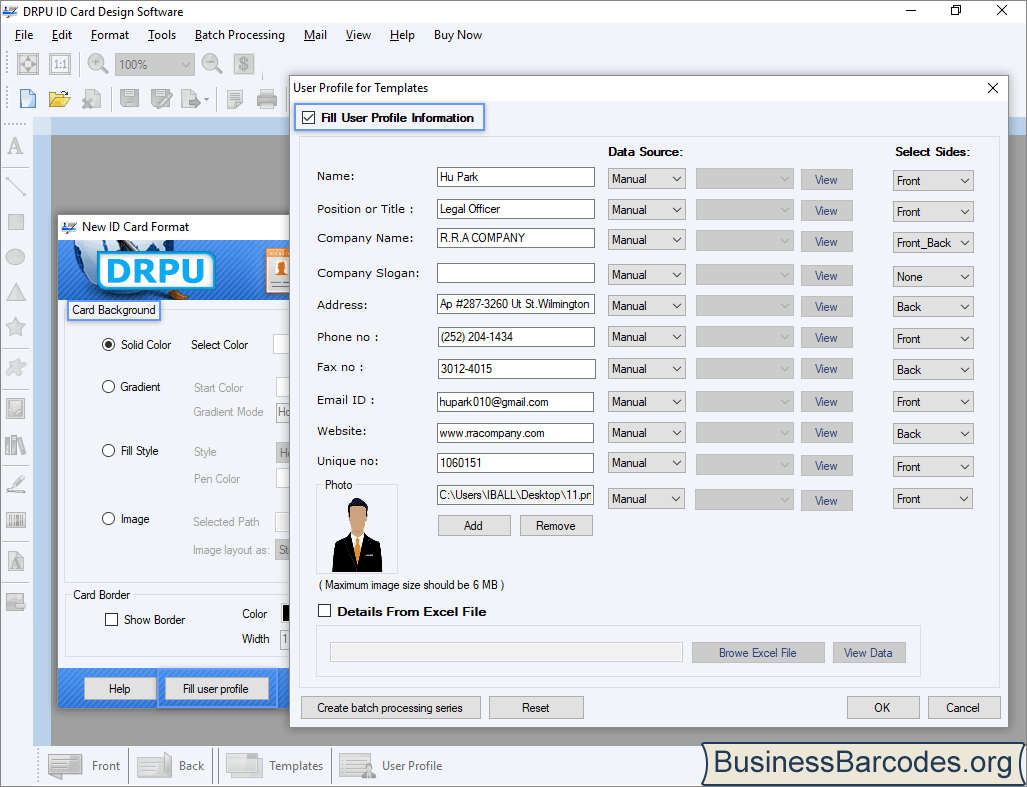1027x787 pixels.
Task: Open the 100% zoom level dropdown
Action: tap(155, 64)
